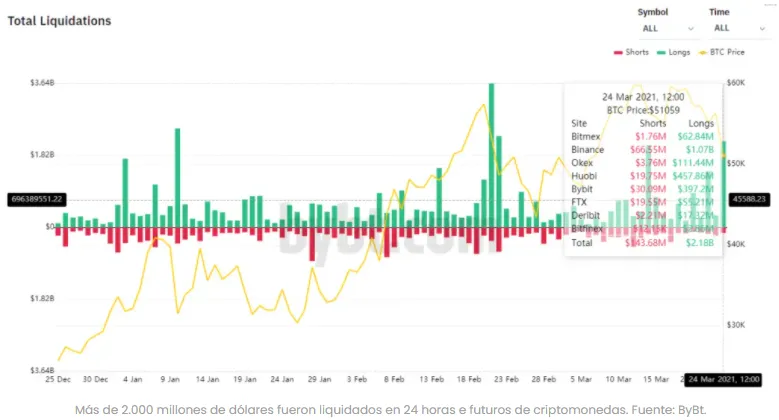The image size is (779, 420).
Task: Click the 23 Feb axis label
Action: pos(506,379)
